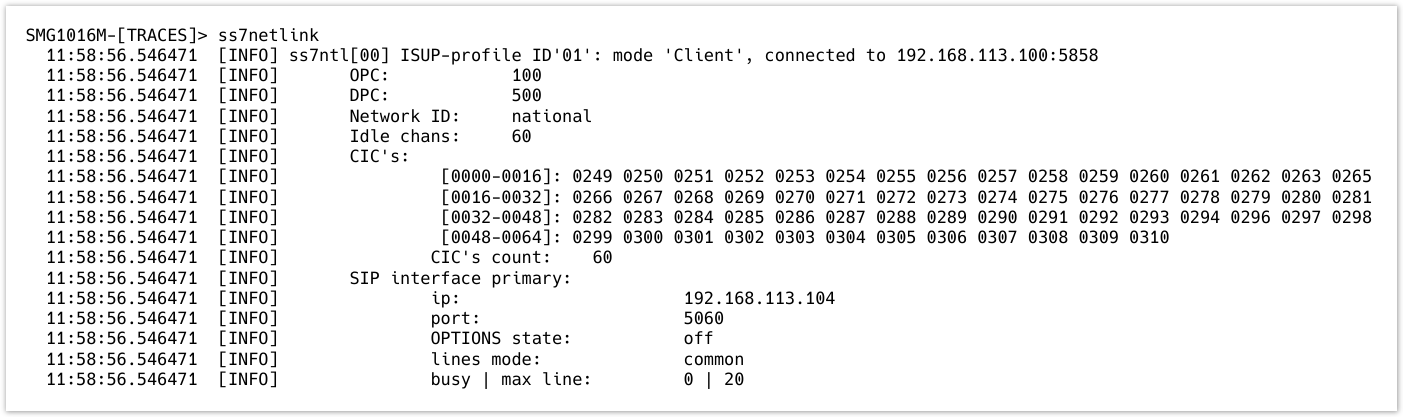
Task: Click the OPC value 100
Action: [x=525, y=75]
